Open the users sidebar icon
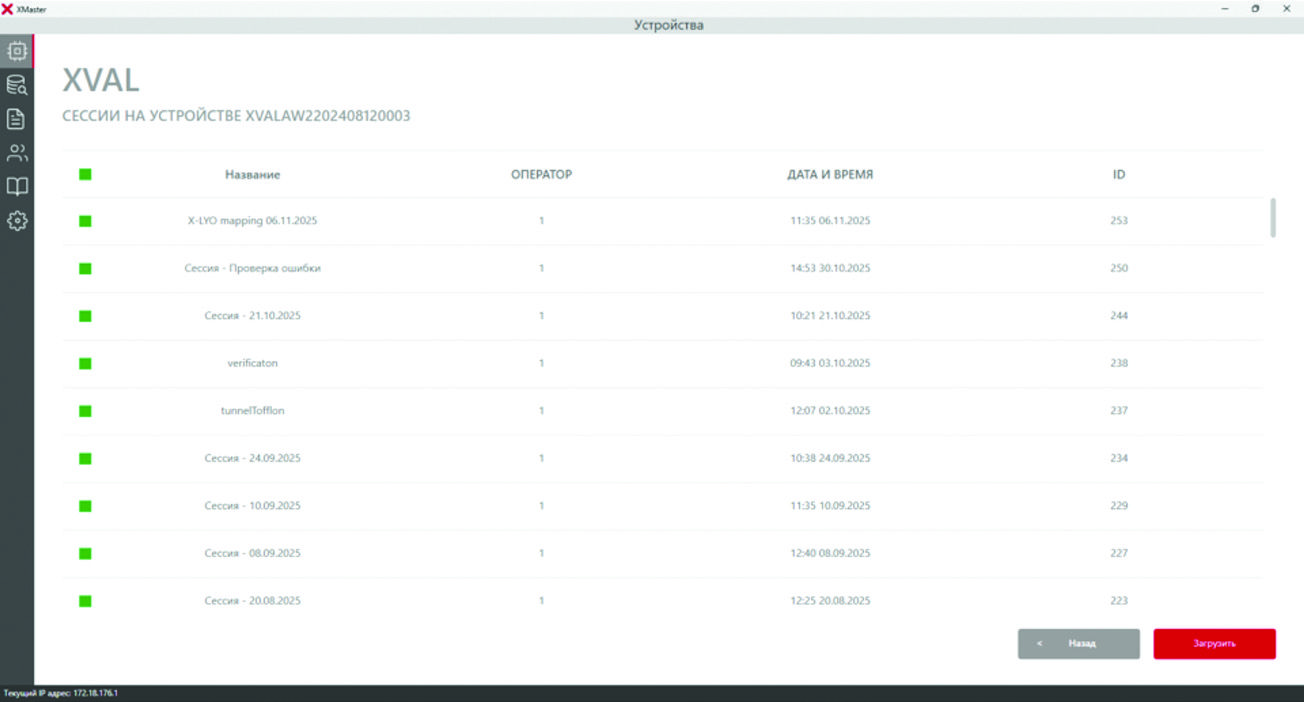 [x=17, y=154]
